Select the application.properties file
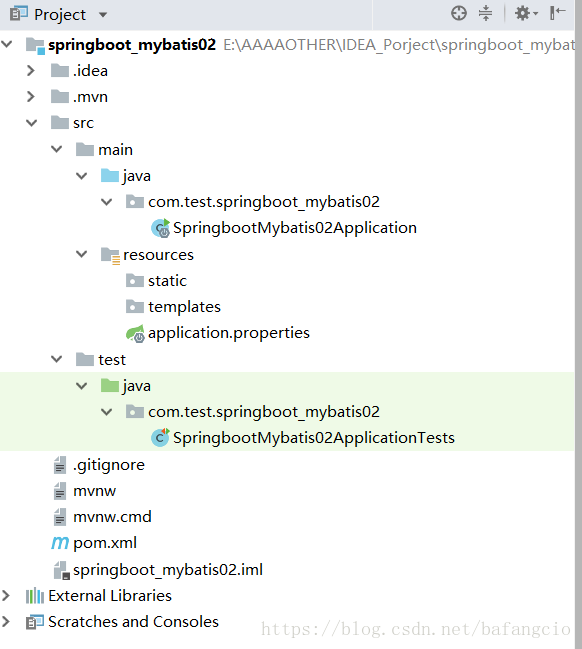This screenshot has width=582, height=649. (228, 333)
